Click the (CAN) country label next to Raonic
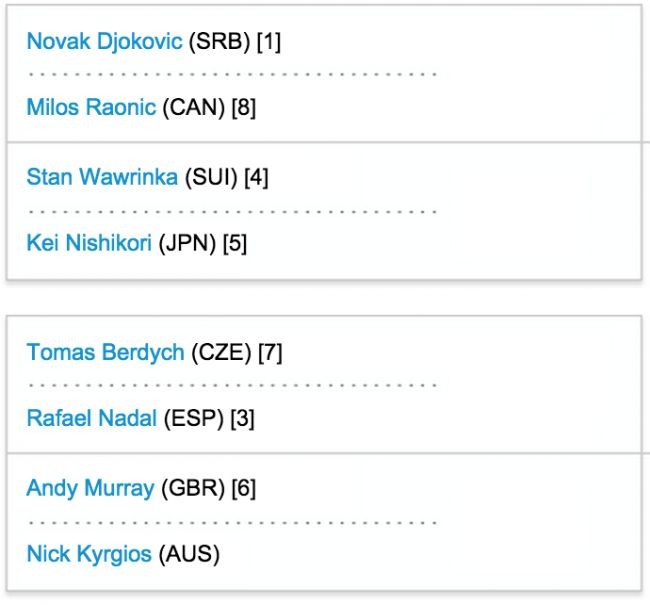This screenshot has height=605, width=650. coord(194,107)
